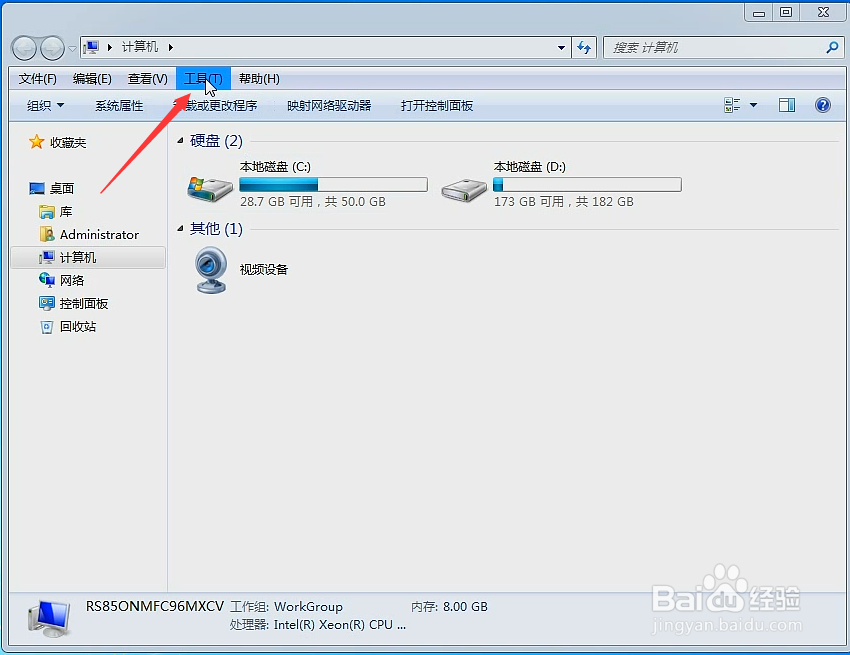The image size is (850, 655).
Task: Open the 帮助(H) menu
Action: (259, 79)
